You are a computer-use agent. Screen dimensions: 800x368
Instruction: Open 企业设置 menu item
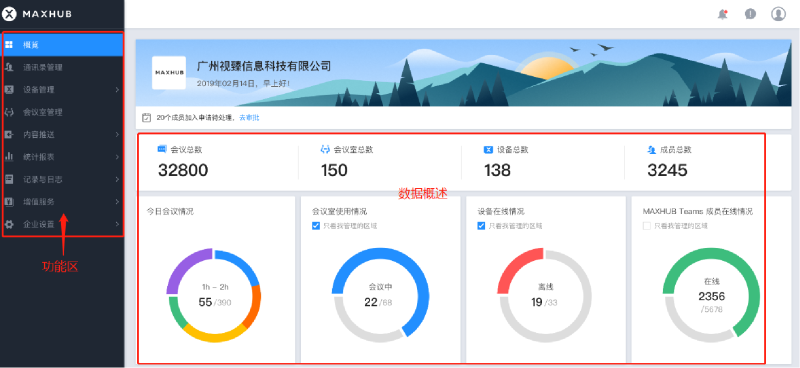click(x=63, y=224)
